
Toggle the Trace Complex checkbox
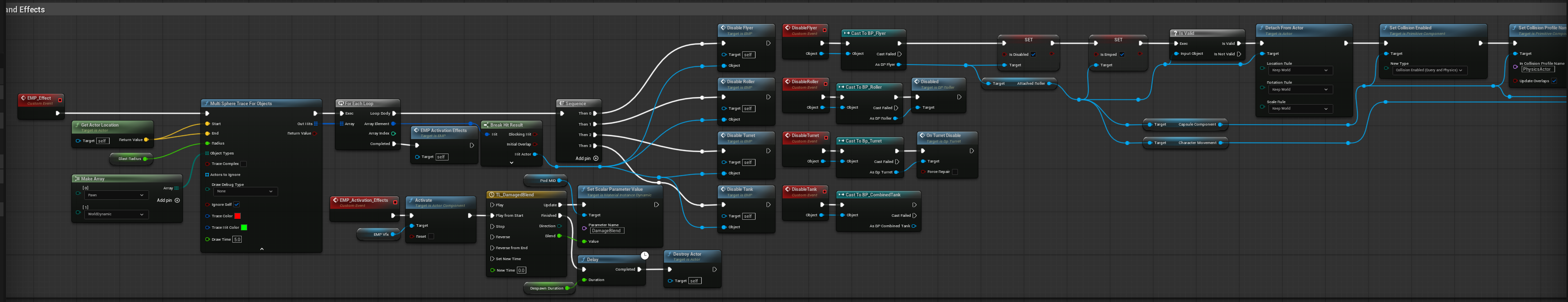(x=244, y=164)
